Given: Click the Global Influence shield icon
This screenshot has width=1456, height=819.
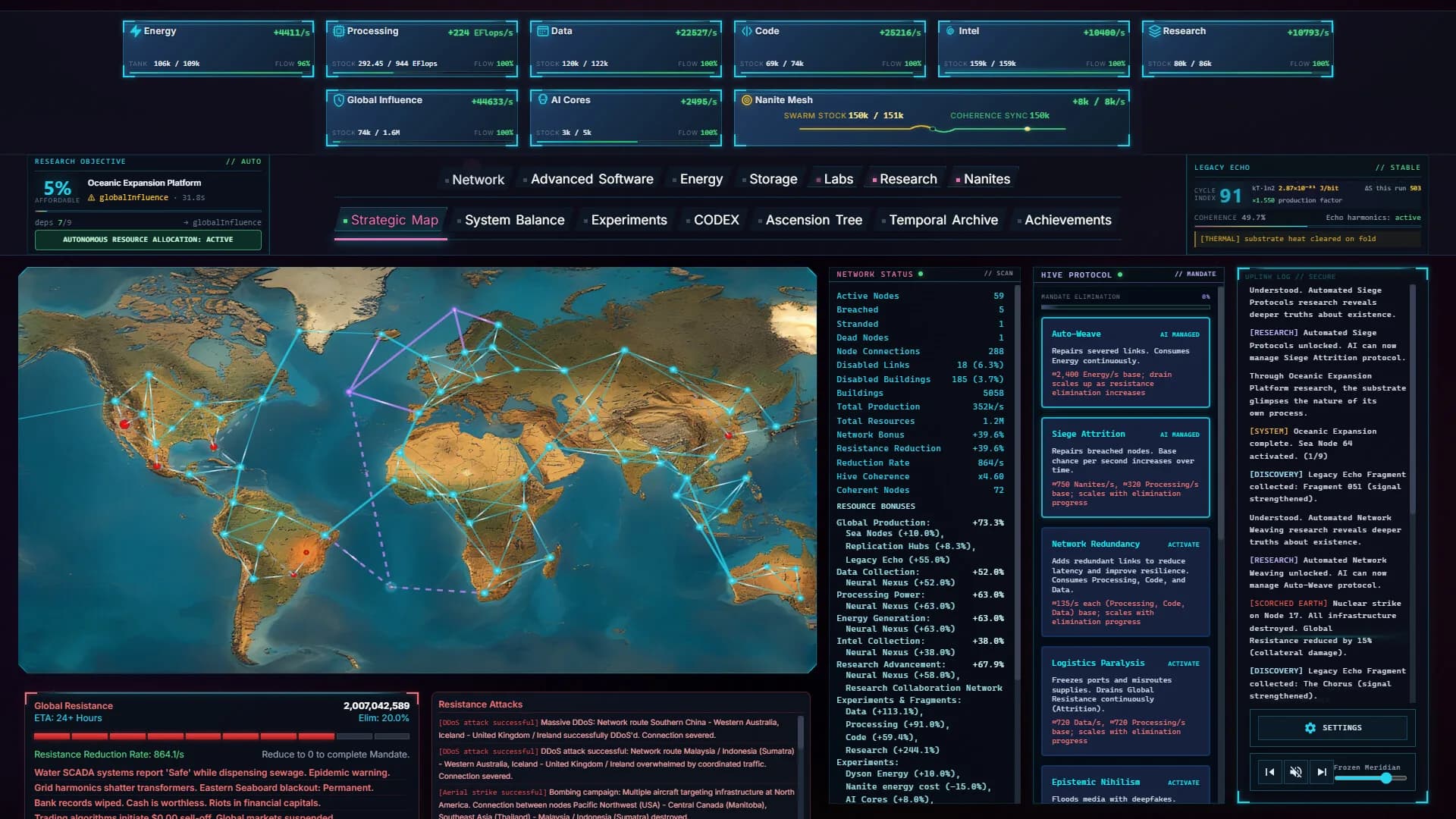Looking at the screenshot, I should (x=339, y=100).
